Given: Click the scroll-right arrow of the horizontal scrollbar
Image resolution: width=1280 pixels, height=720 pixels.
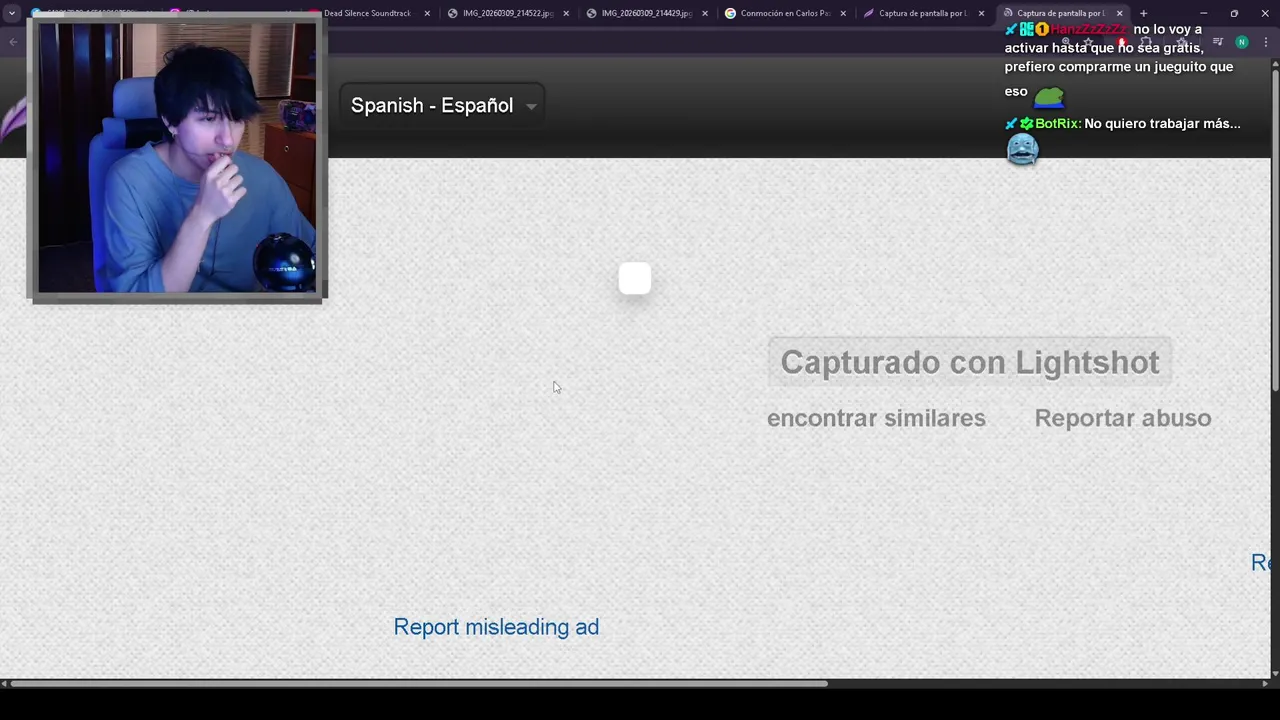Looking at the screenshot, I should point(1266,684).
